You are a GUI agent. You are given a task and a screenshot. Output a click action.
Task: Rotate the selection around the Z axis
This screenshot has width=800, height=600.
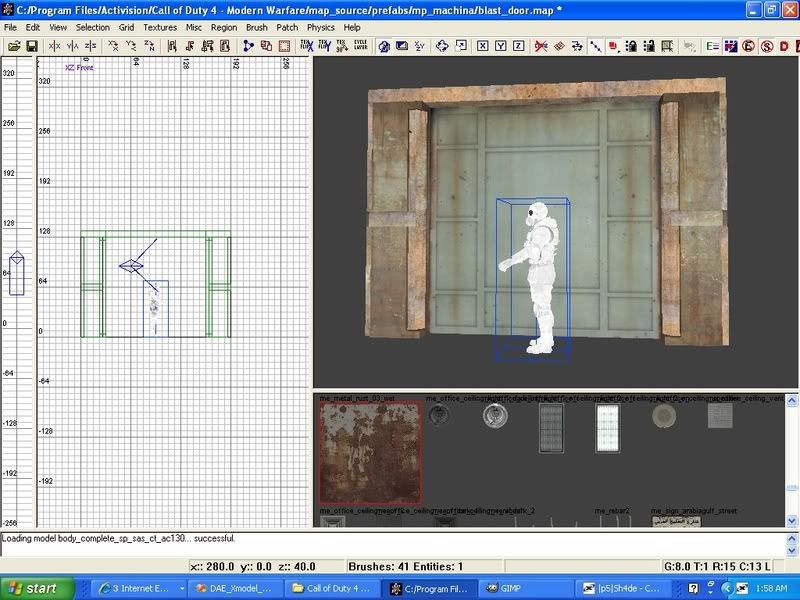(x=149, y=46)
